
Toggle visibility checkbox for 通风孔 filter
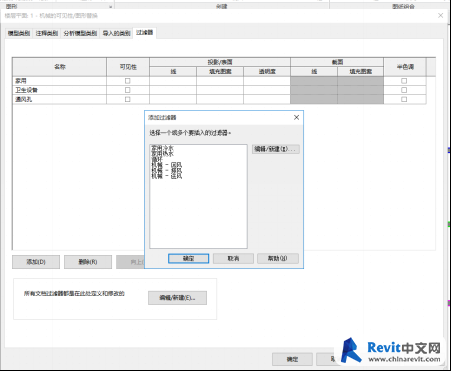(127, 99)
